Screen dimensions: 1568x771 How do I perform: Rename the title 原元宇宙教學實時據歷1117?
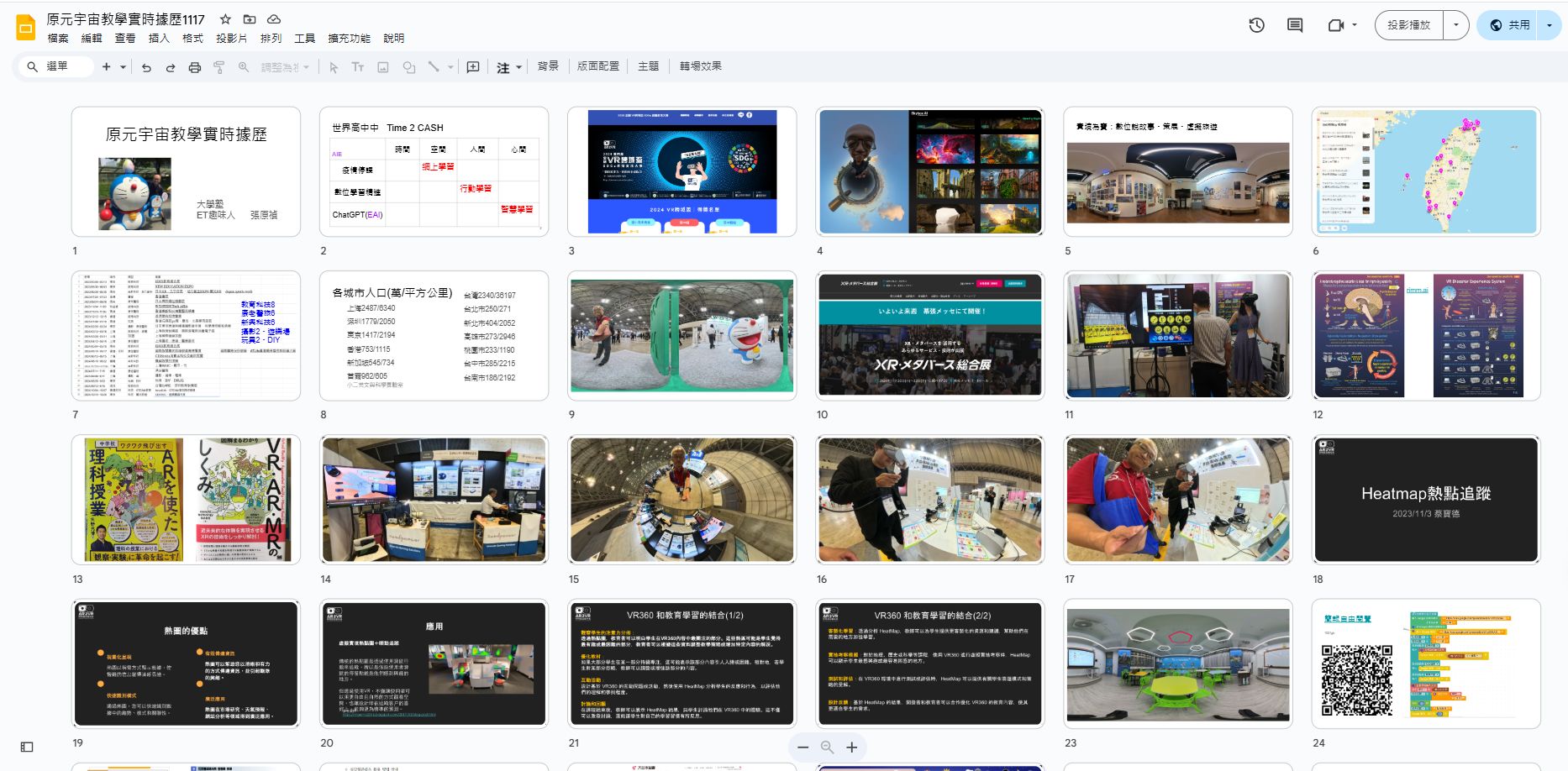tap(126, 18)
